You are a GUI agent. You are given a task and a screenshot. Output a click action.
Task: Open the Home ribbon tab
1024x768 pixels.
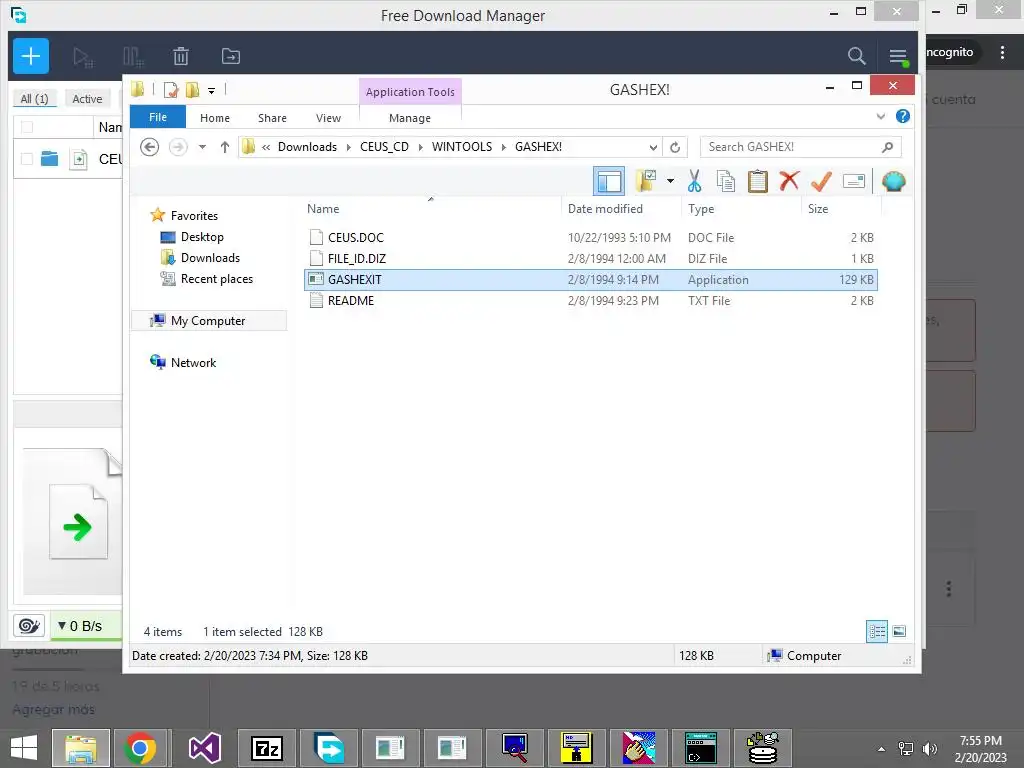(215, 118)
